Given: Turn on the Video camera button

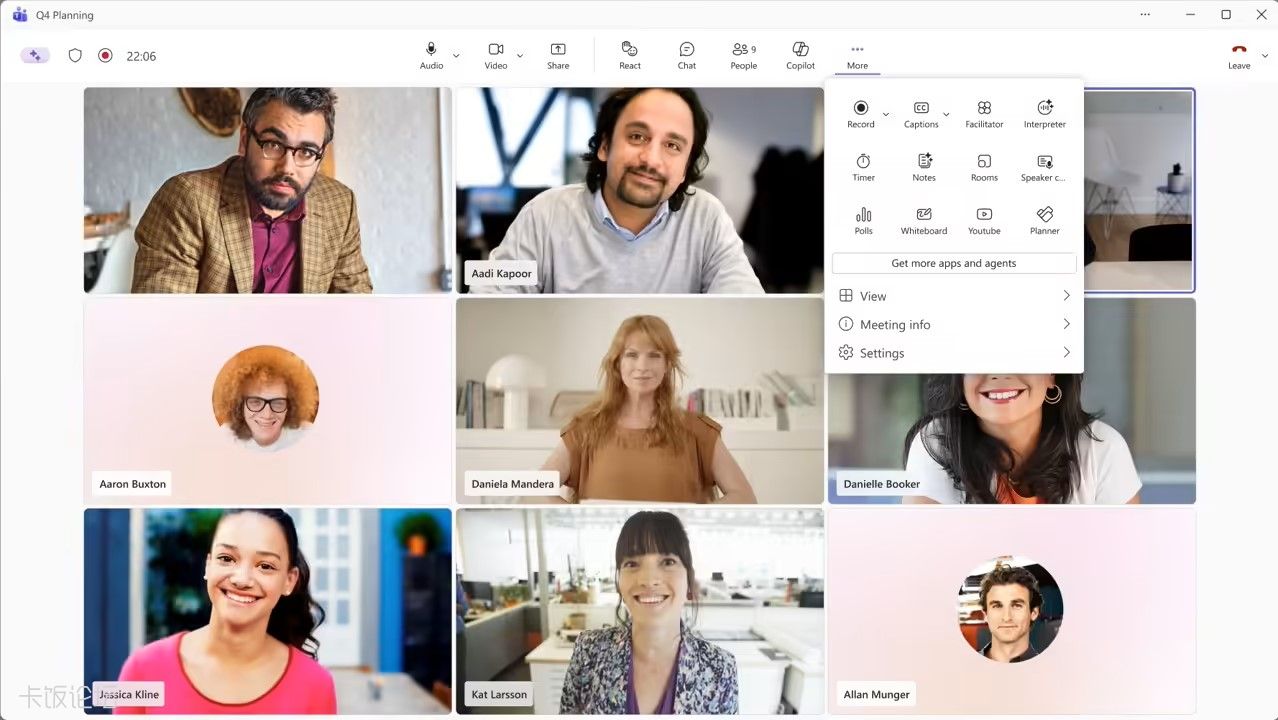Looking at the screenshot, I should click(x=496, y=55).
